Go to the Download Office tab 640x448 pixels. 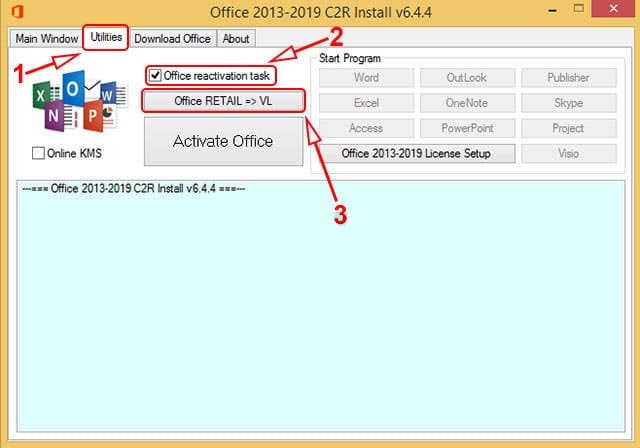coord(172,39)
